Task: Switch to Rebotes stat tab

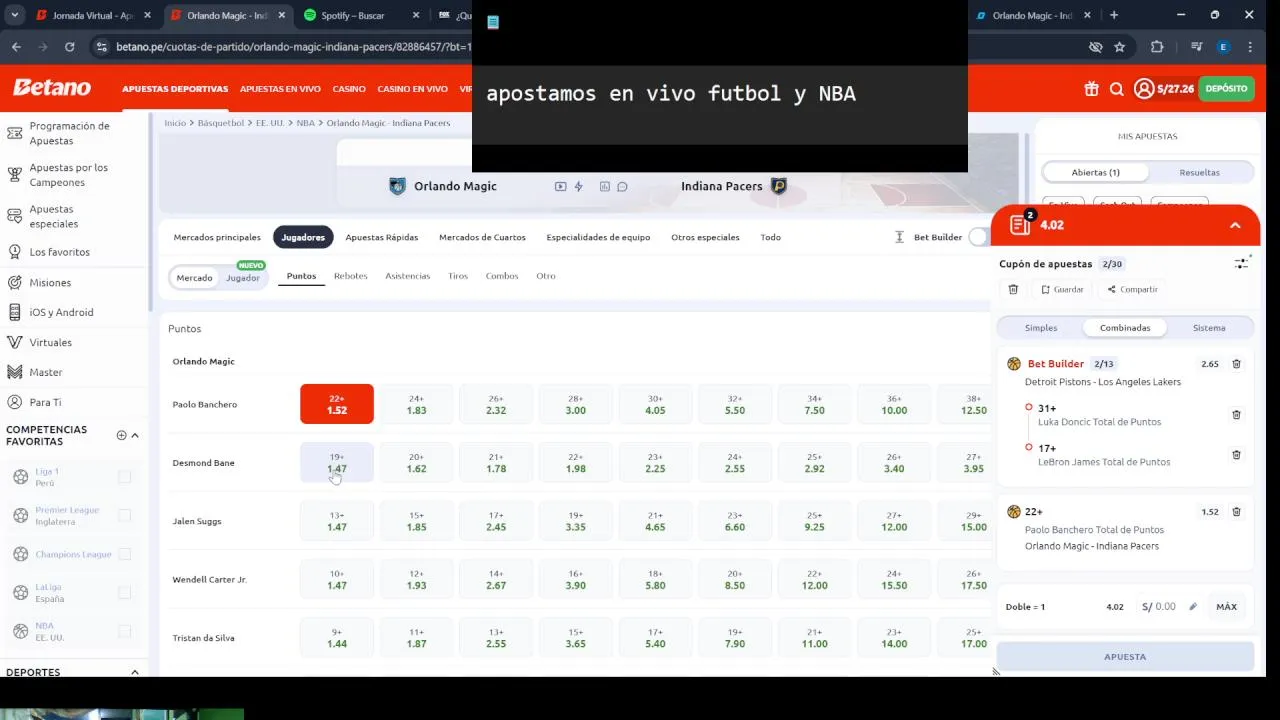Action: coord(350,276)
